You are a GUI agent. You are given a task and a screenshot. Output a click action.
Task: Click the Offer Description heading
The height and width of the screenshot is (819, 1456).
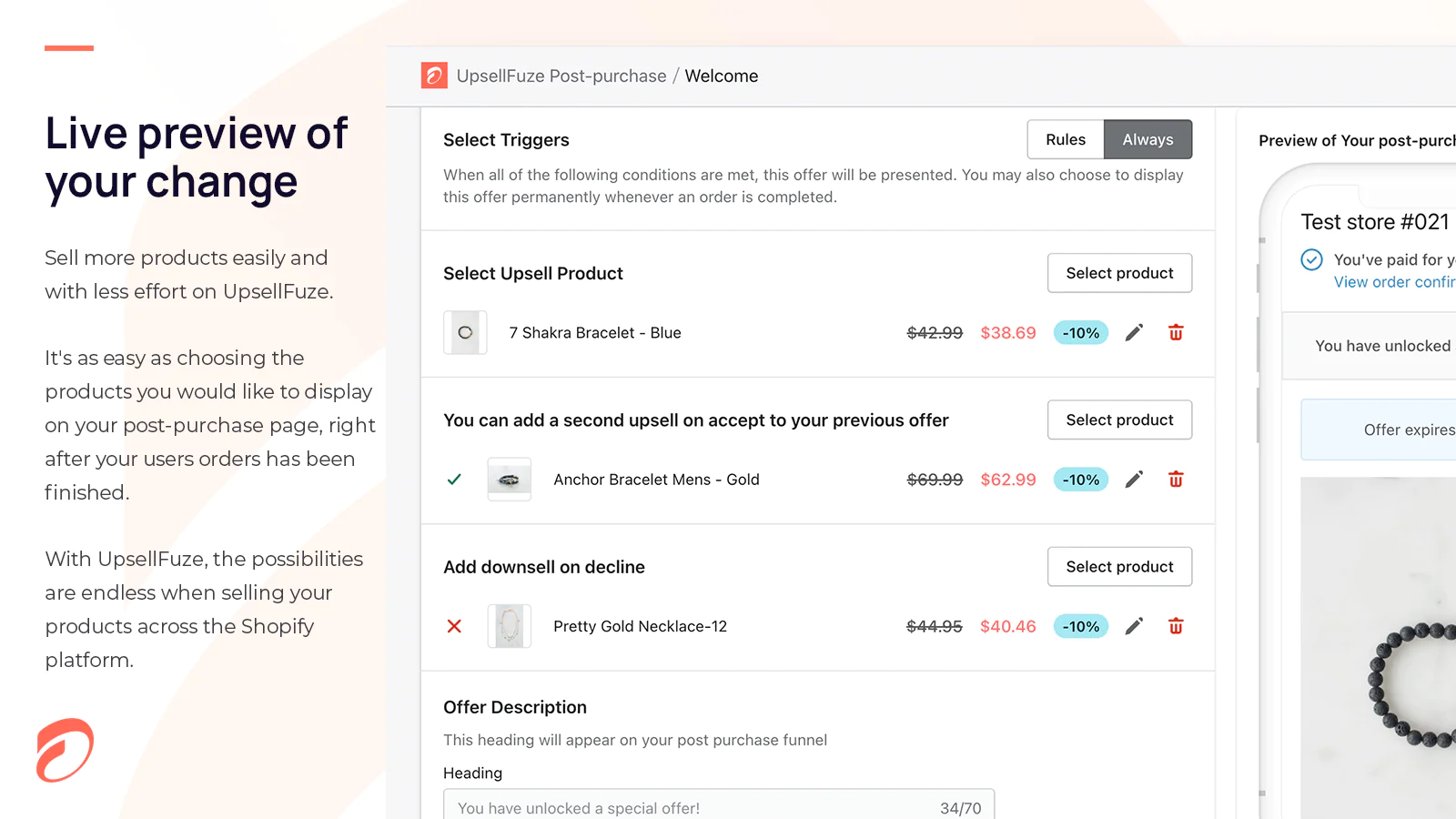click(515, 707)
